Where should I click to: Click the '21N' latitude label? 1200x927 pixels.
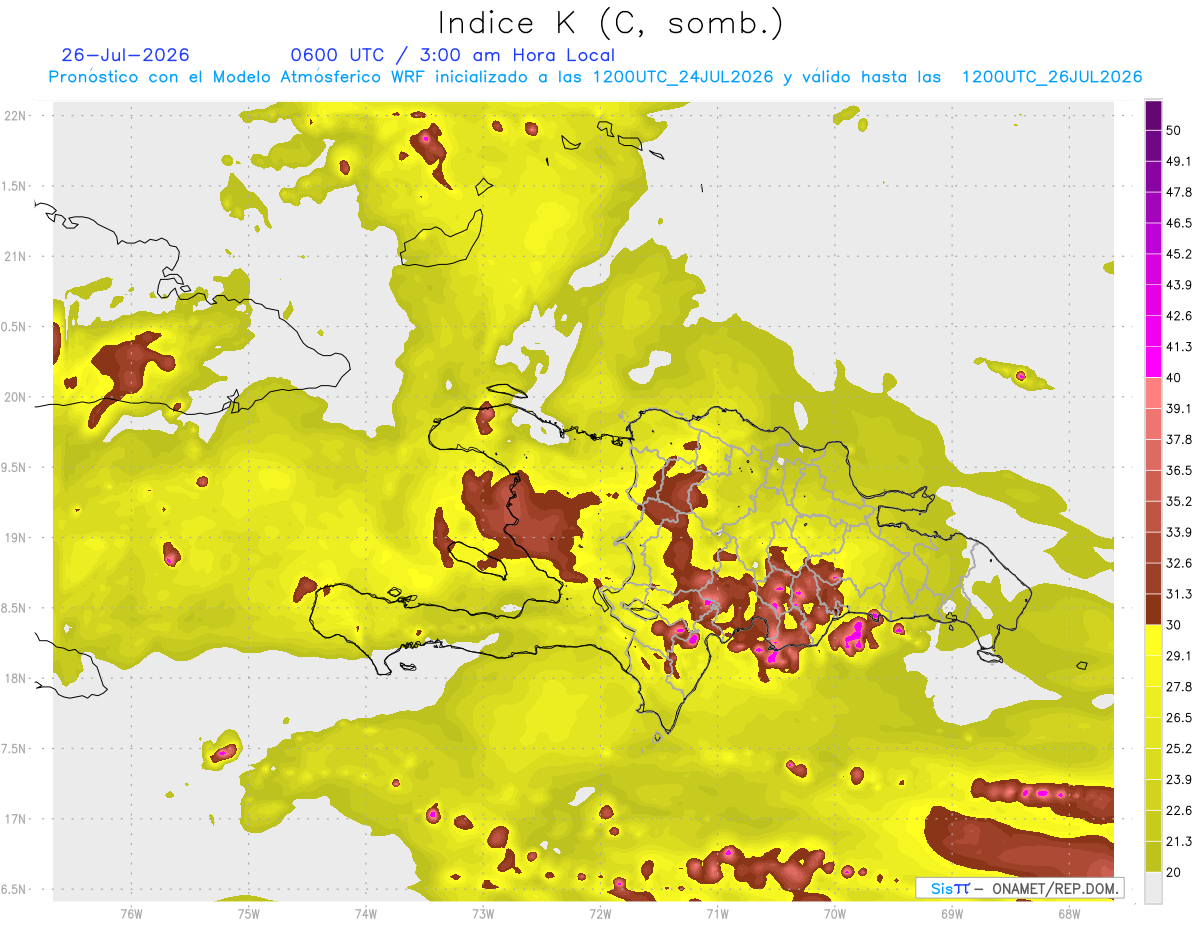14,257
